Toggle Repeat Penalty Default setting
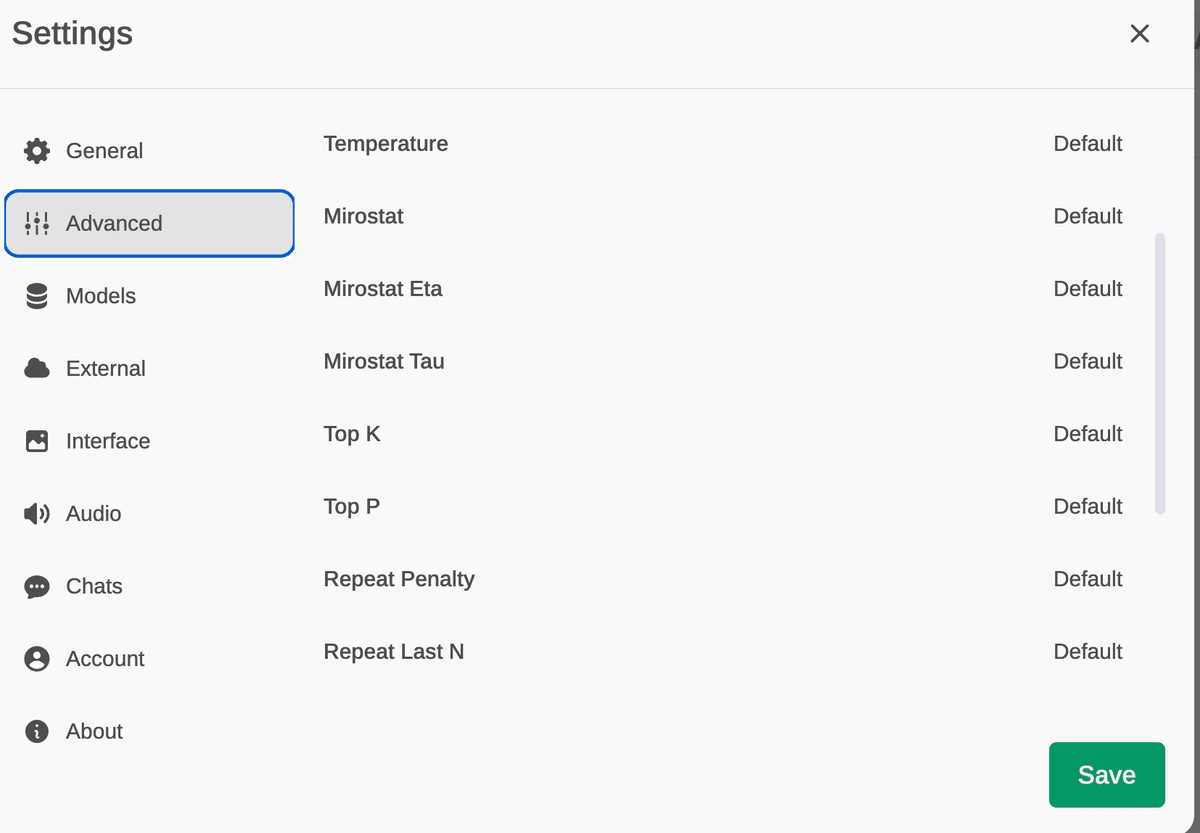This screenshot has height=833, width=1200. [1088, 579]
